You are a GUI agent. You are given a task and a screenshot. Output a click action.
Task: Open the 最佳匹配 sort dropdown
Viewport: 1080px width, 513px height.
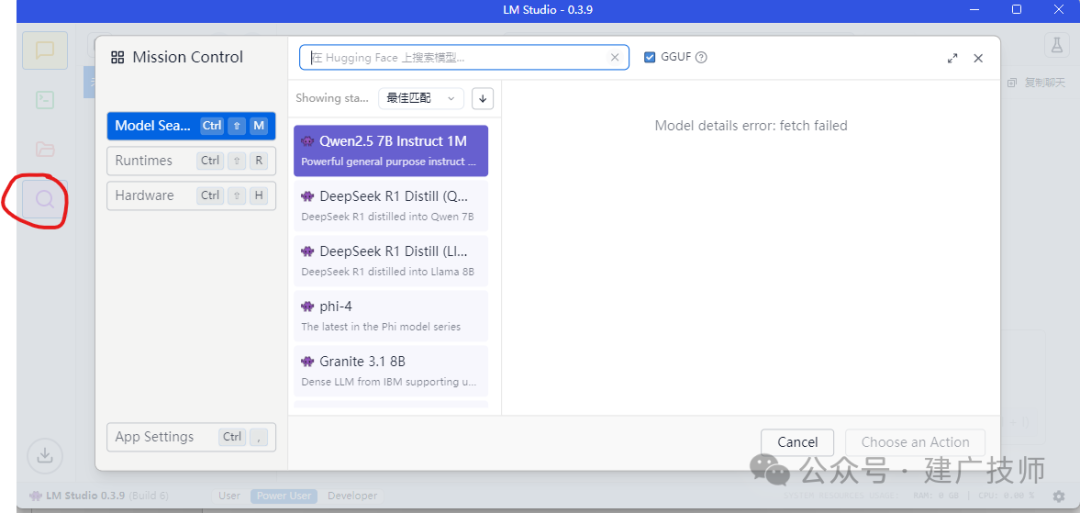click(421, 98)
